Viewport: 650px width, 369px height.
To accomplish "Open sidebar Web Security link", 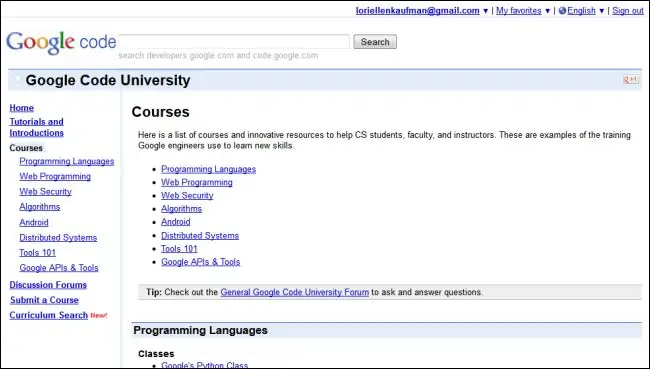I will (46, 192).
